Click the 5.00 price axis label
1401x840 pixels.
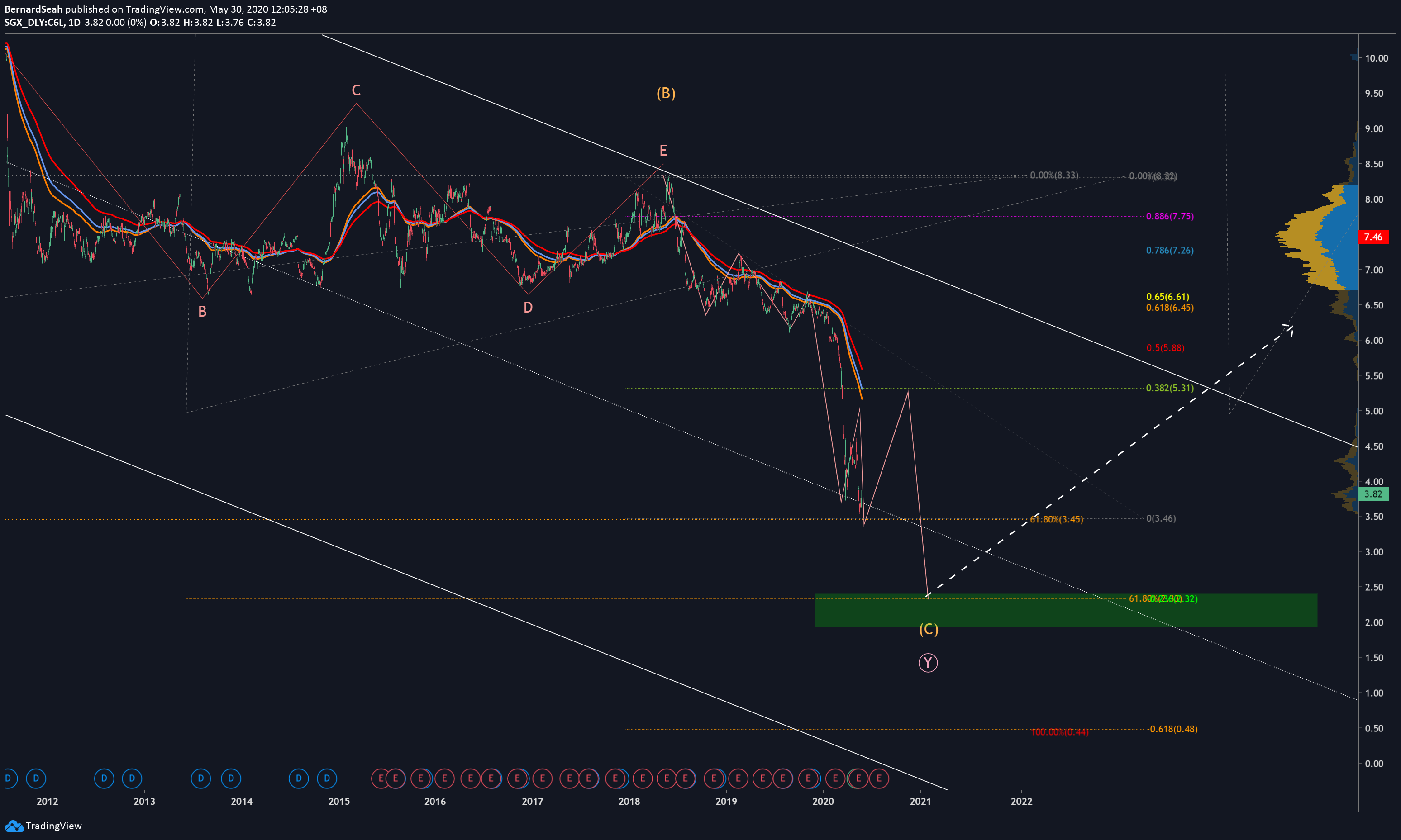point(1374,411)
